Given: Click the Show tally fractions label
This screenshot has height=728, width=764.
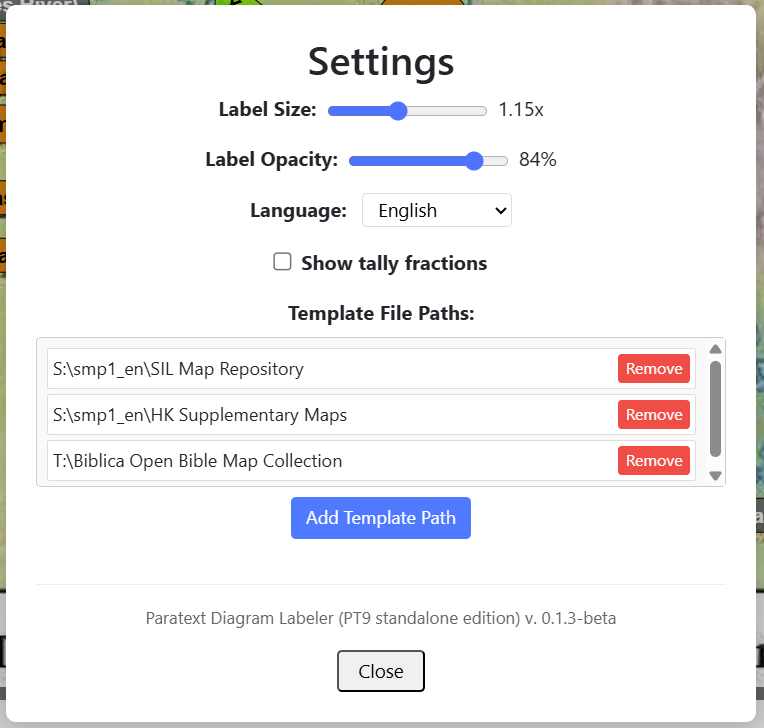Looking at the screenshot, I should (x=394, y=263).
